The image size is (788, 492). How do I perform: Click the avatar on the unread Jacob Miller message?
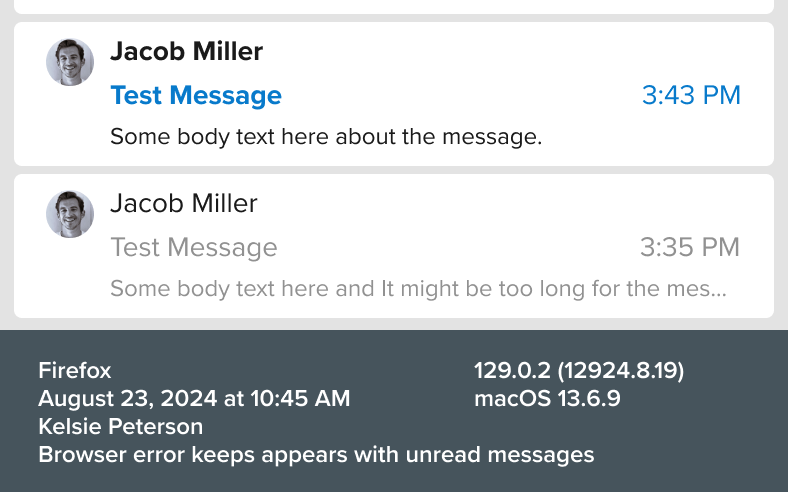[x=70, y=62]
